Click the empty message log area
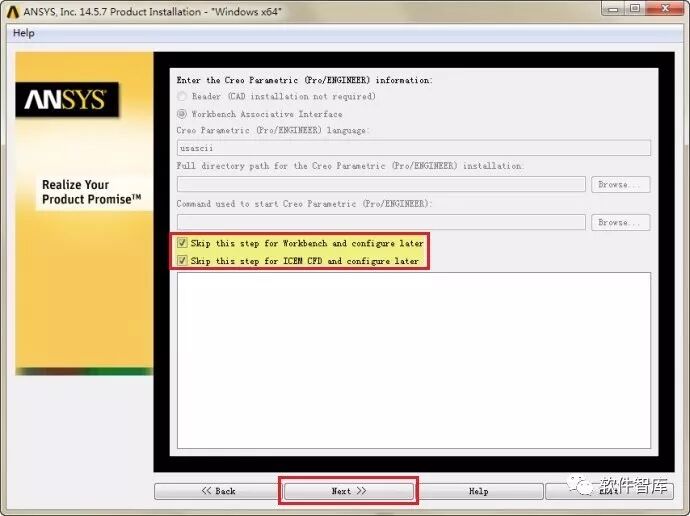 pos(414,360)
